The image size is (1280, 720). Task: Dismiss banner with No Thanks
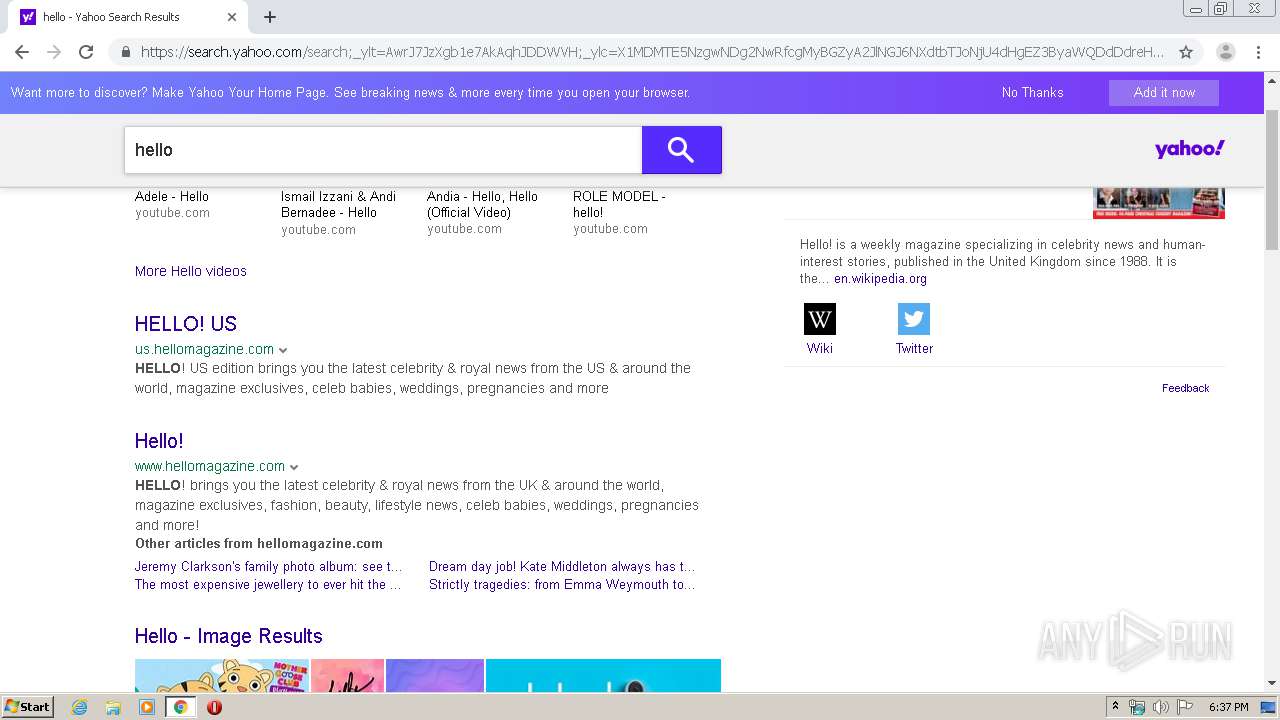1032,92
